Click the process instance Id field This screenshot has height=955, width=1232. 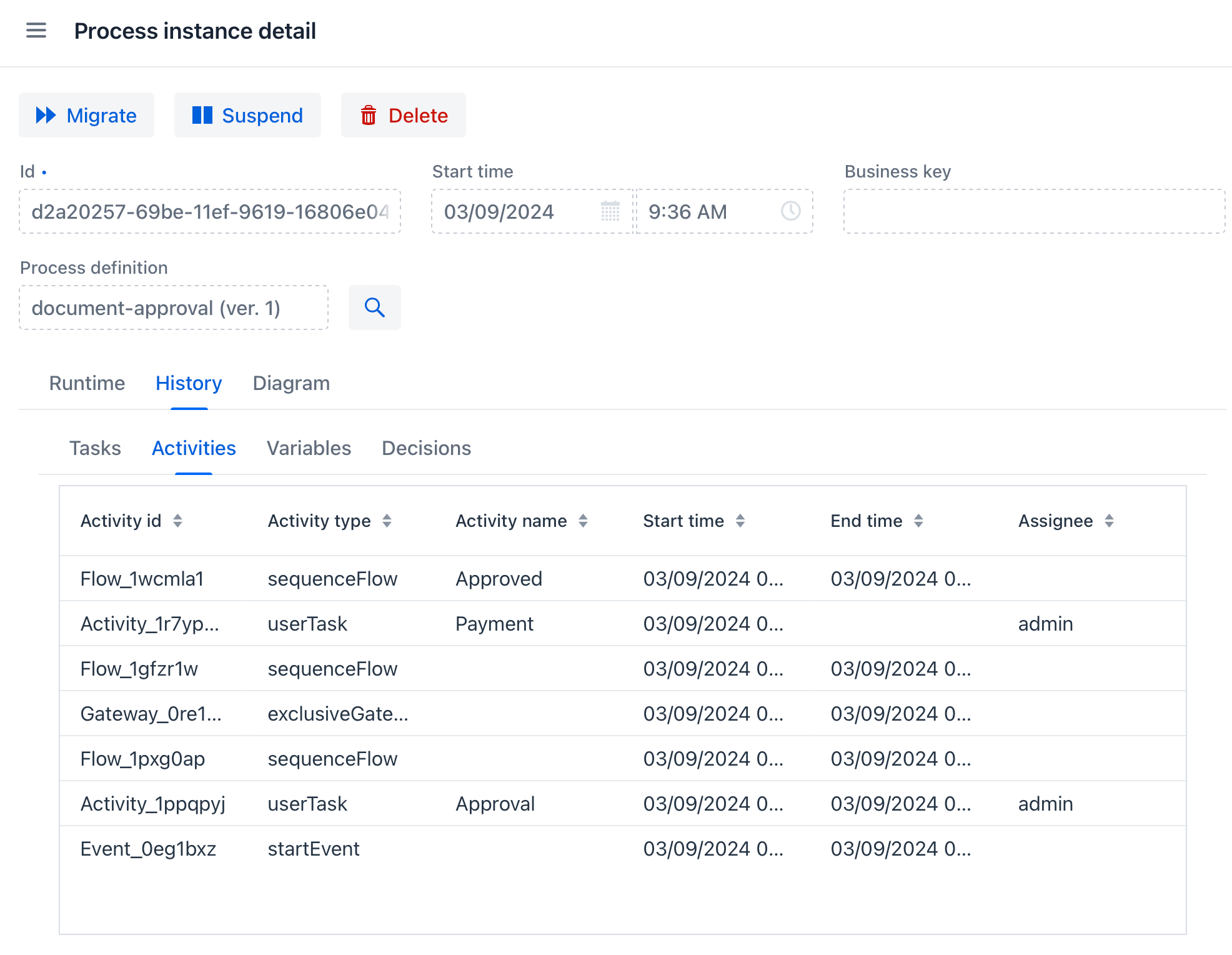point(211,211)
